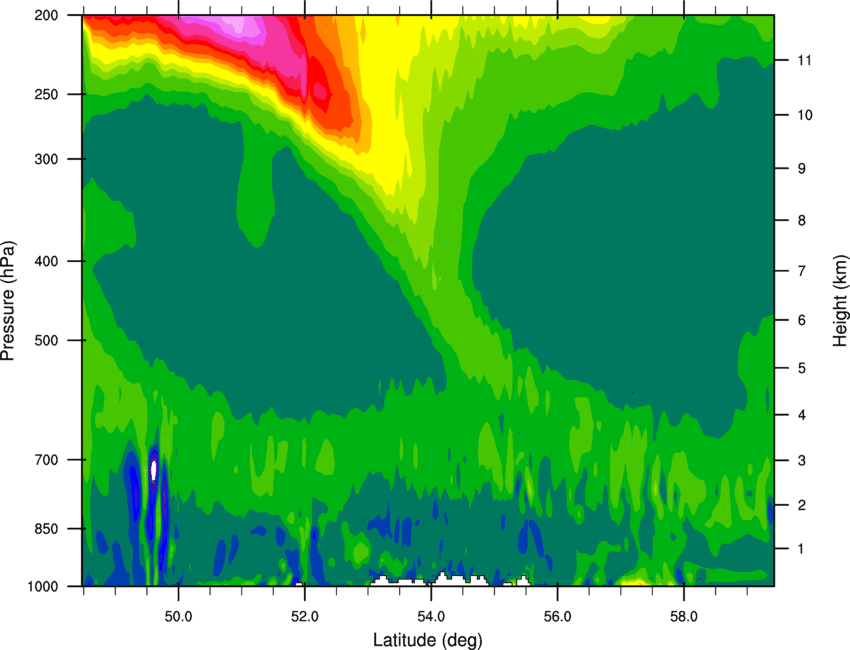Click the 11 km height label
Viewport: 850px width, 650px height.
tap(804, 60)
